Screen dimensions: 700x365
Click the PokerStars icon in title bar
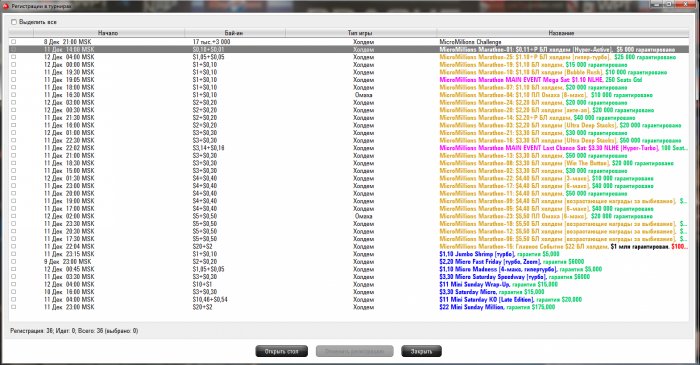coord(5,6)
